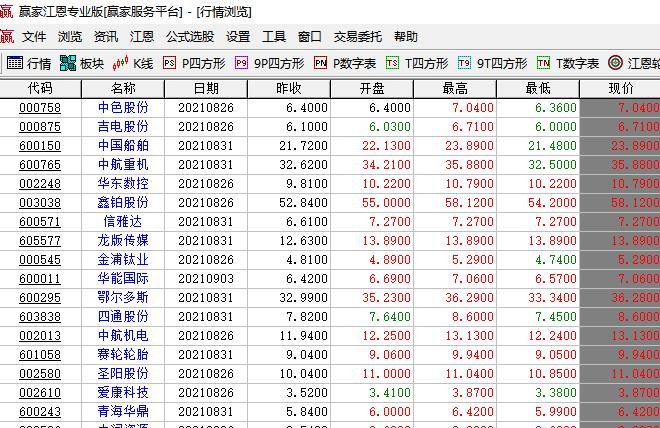The image size is (660, 428).
Task: Open the 工具 menu
Action: [x=274, y=37]
